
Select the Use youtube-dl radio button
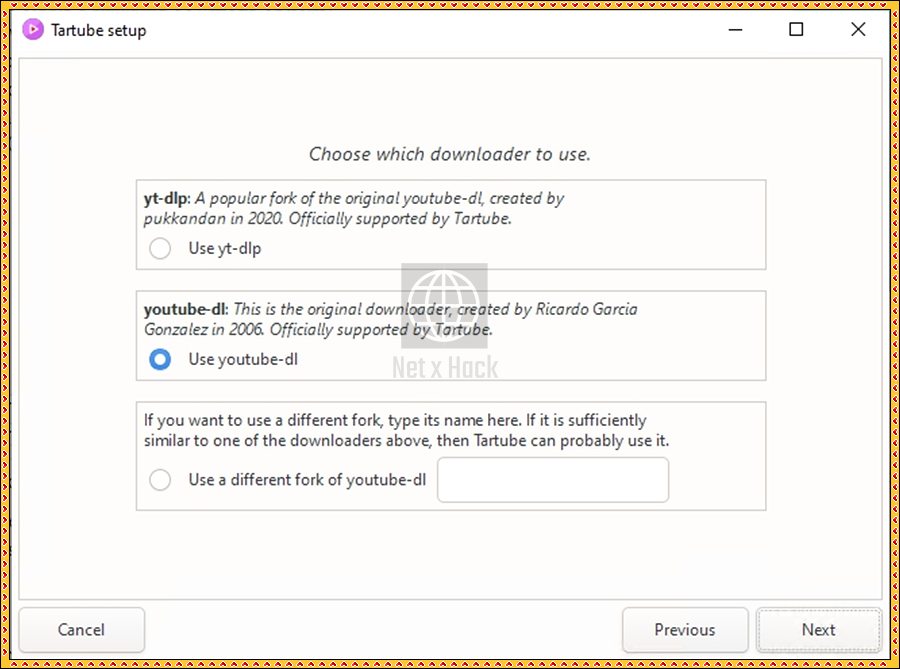(x=160, y=360)
